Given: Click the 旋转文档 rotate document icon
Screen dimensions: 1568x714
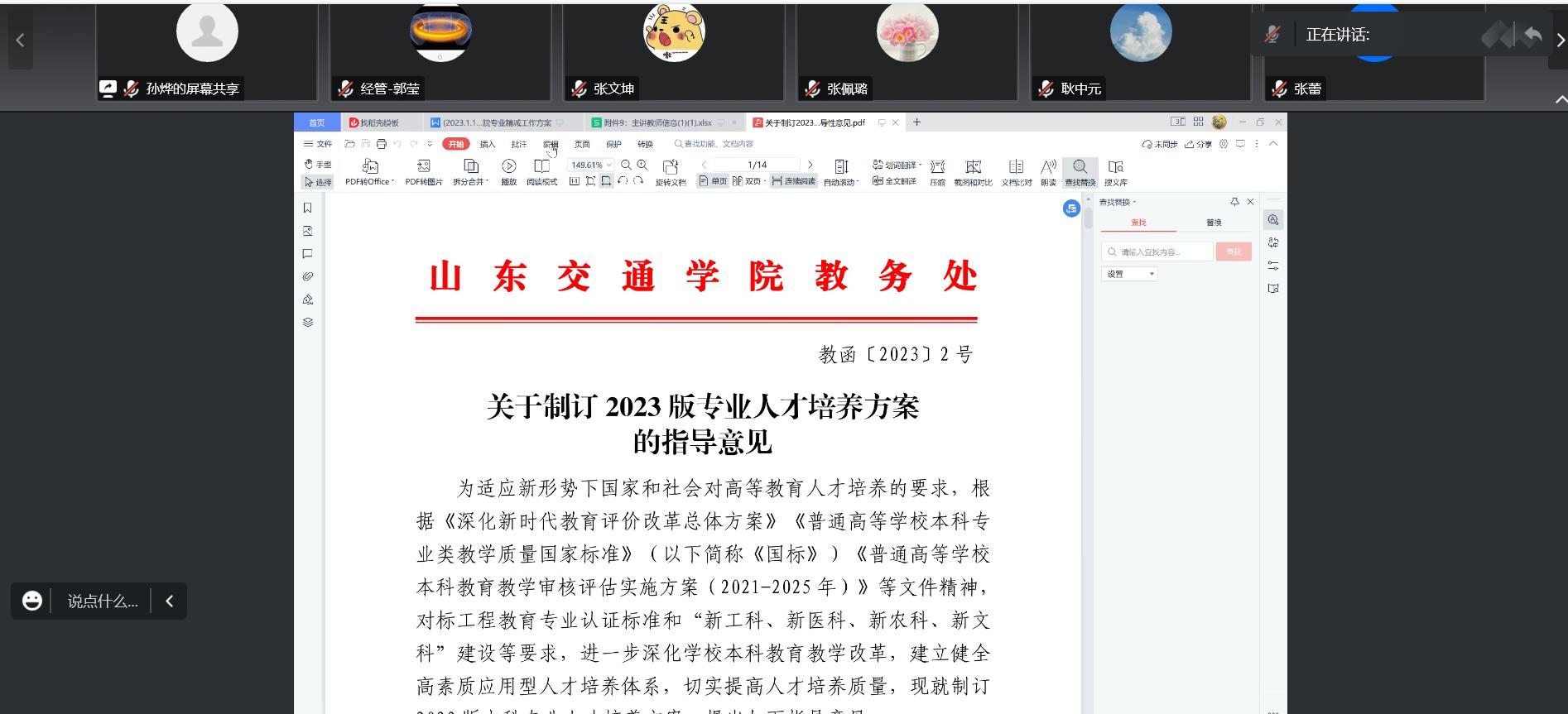Looking at the screenshot, I should click(x=670, y=167).
